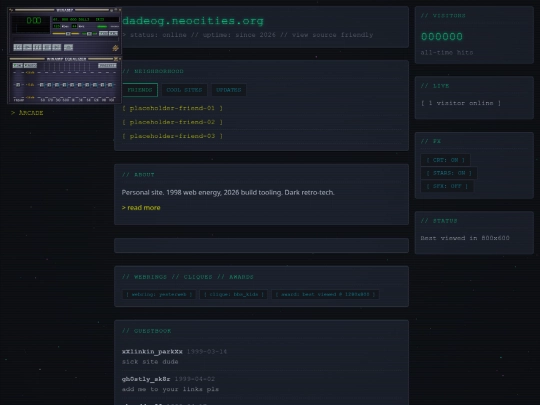Start playback with Winamp play button

tap(28, 48)
